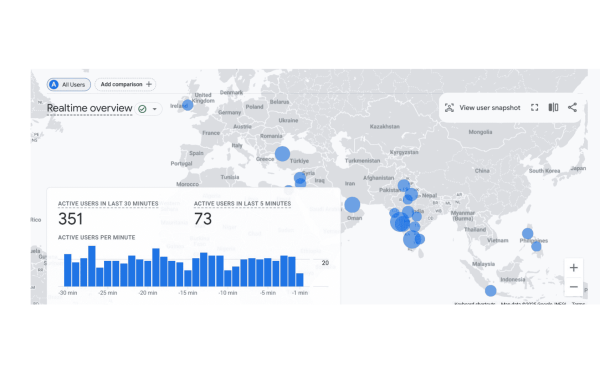Click the user bubble over Ireland
The image size is (600, 385).
(188, 105)
